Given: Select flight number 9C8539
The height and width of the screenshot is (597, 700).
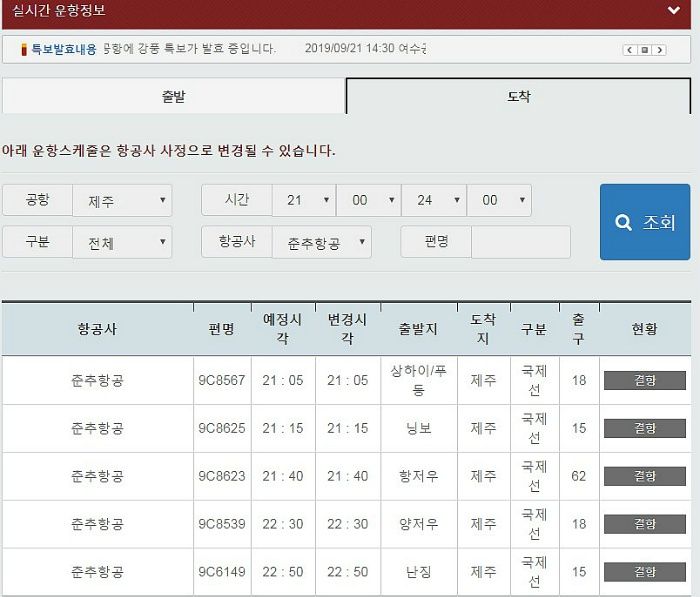Looking at the screenshot, I should click(222, 524).
